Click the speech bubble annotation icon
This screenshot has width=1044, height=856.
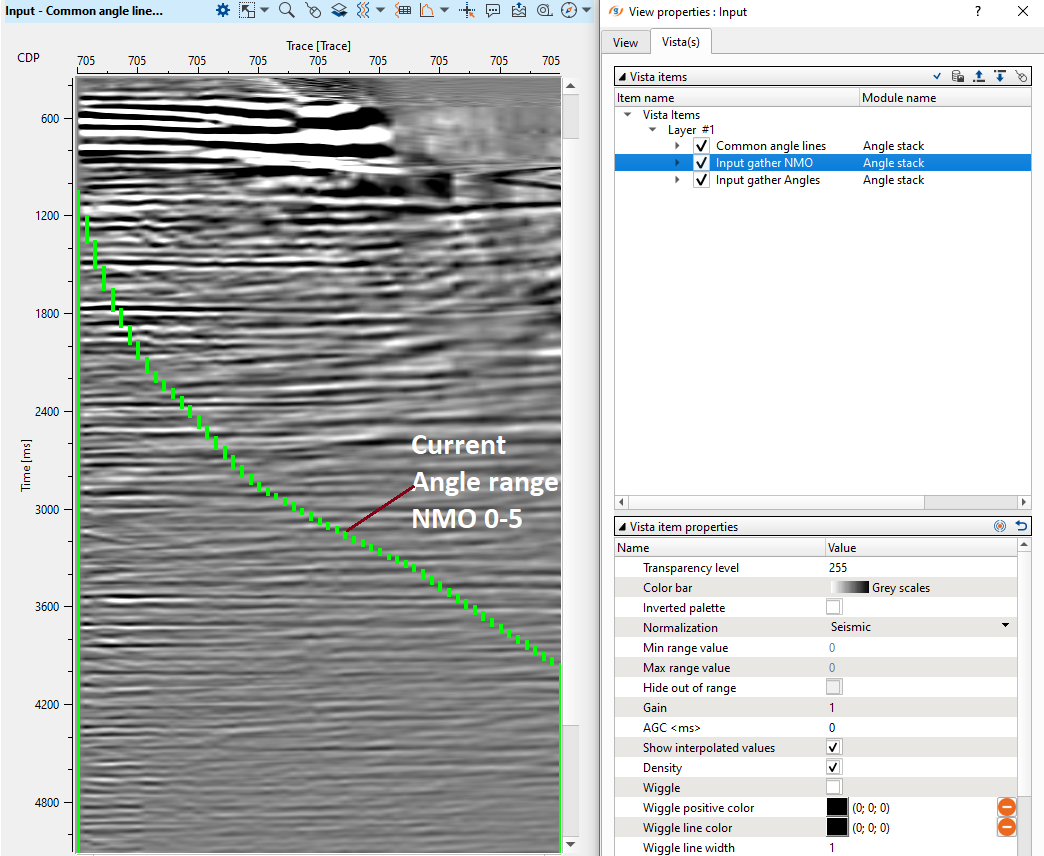tap(493, 10)
